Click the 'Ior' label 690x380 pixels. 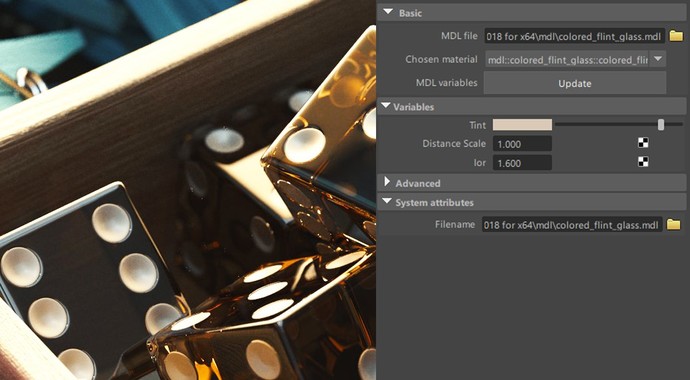pos(480,163)
